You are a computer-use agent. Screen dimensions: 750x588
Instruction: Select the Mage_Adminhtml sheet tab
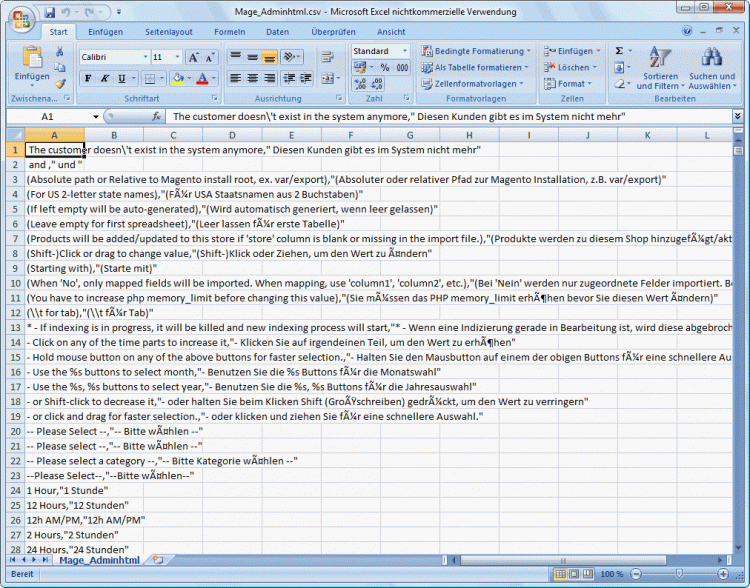click(99, 560)
